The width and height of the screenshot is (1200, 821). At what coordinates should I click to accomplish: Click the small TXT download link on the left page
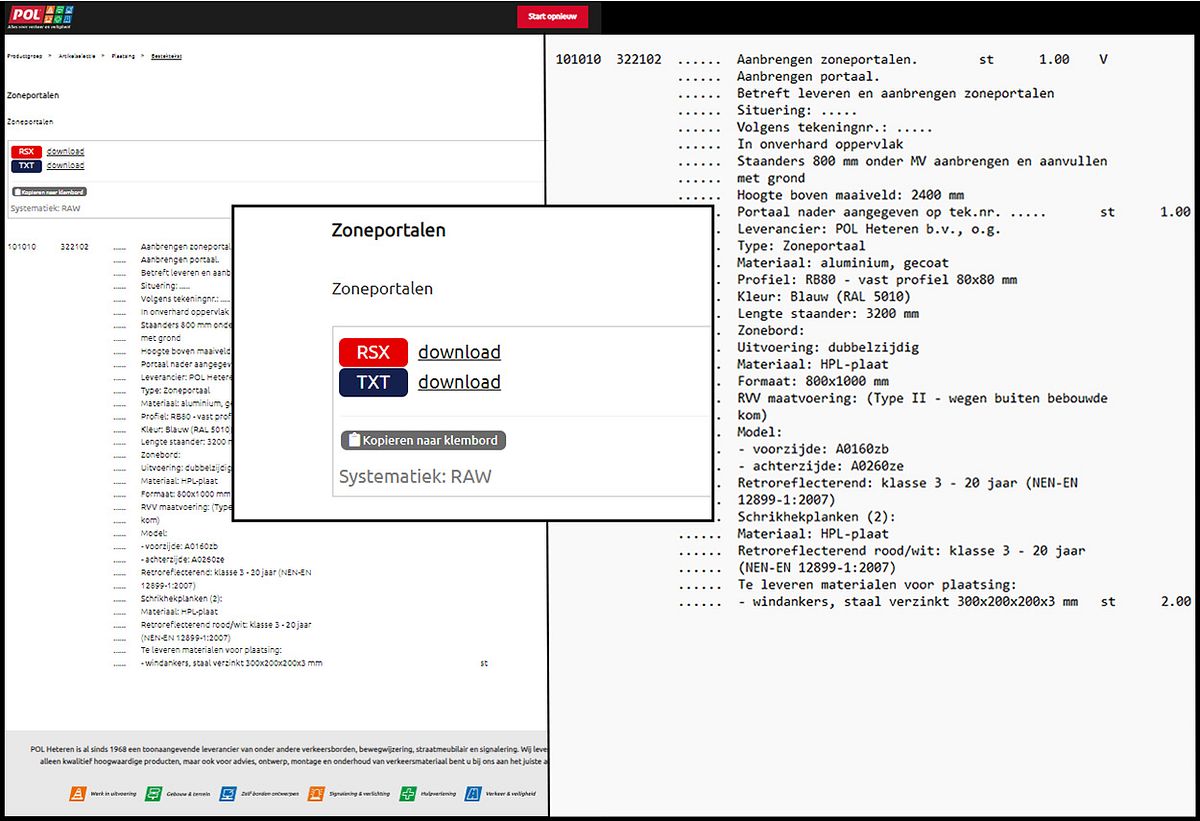pos(65,165)
